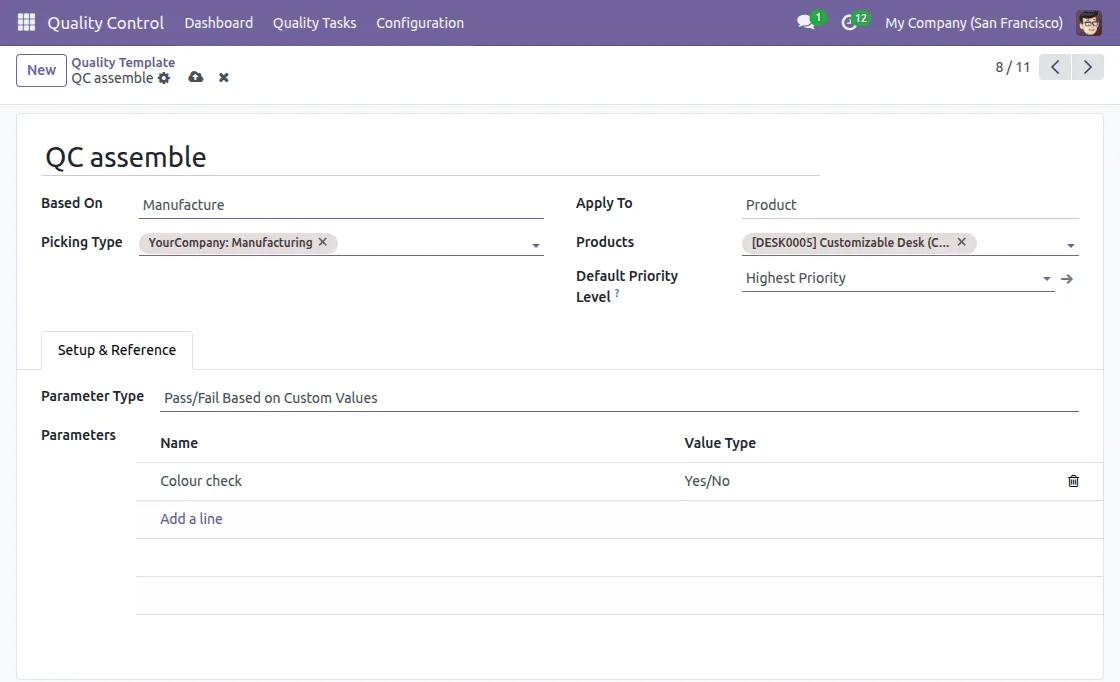Delete the Colour check parameter line

pos(1073,481)
